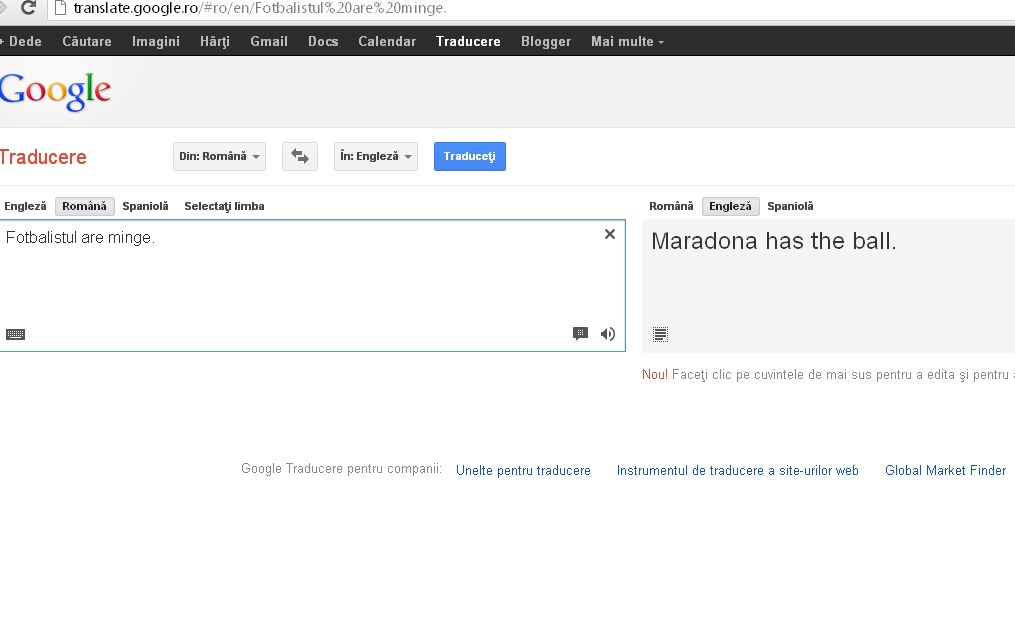Image resolution: width=1015 pixels, height=625 pixels.
Task: Click the browser address bar URL
Action: pyautogui.click(x=260, y=8)
